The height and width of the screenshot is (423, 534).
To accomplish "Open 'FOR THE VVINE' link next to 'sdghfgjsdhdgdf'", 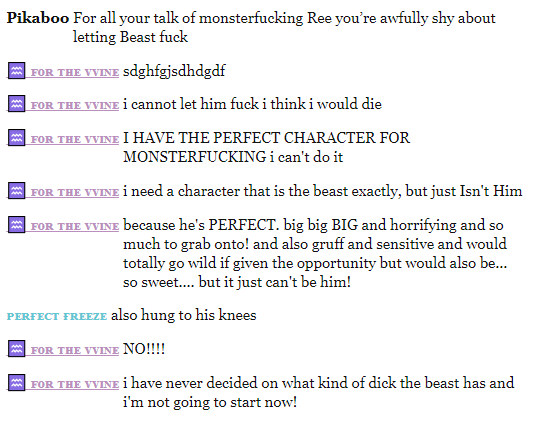I will (x=75, y=73).
